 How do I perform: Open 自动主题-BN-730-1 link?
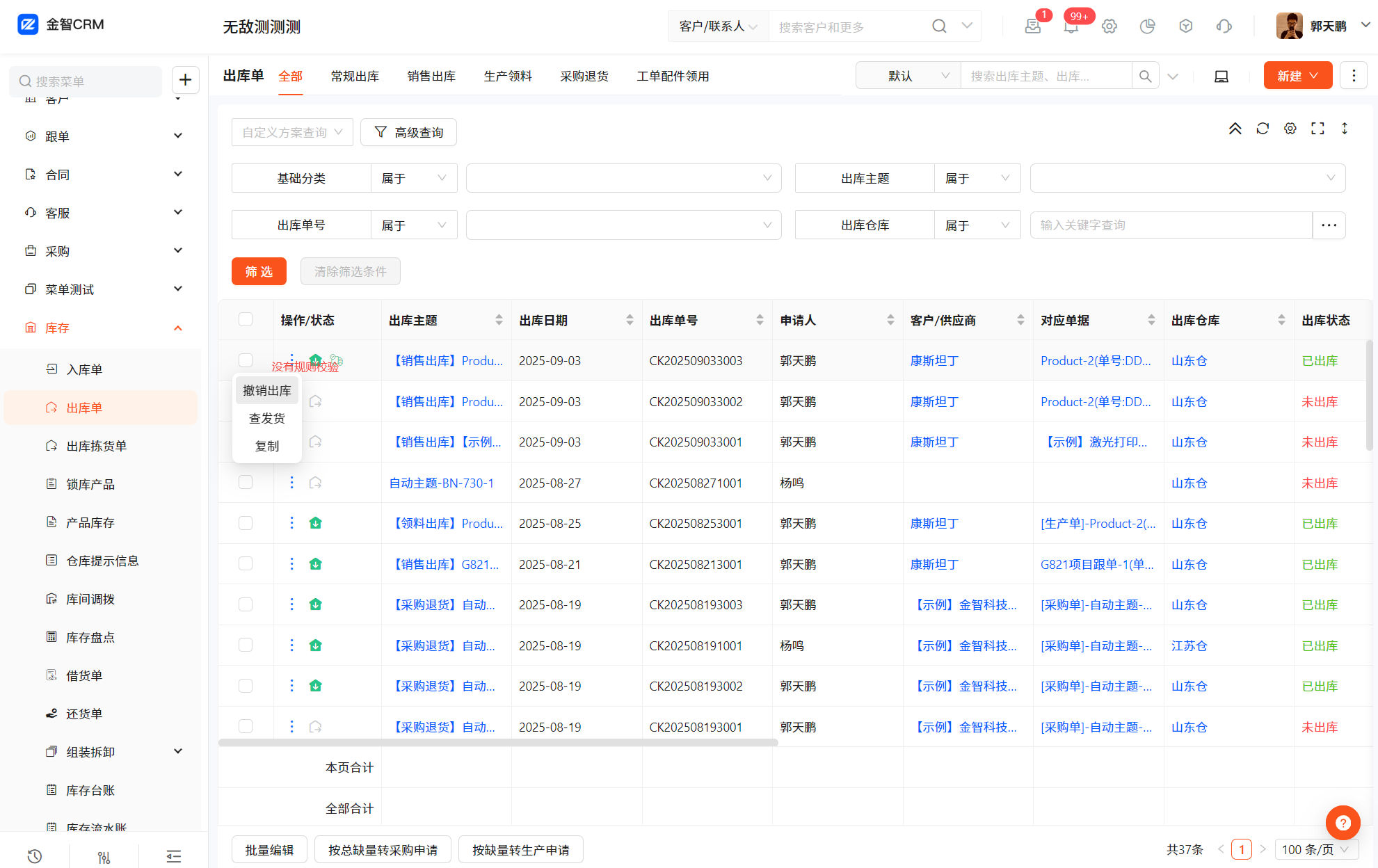coord(441,483)
